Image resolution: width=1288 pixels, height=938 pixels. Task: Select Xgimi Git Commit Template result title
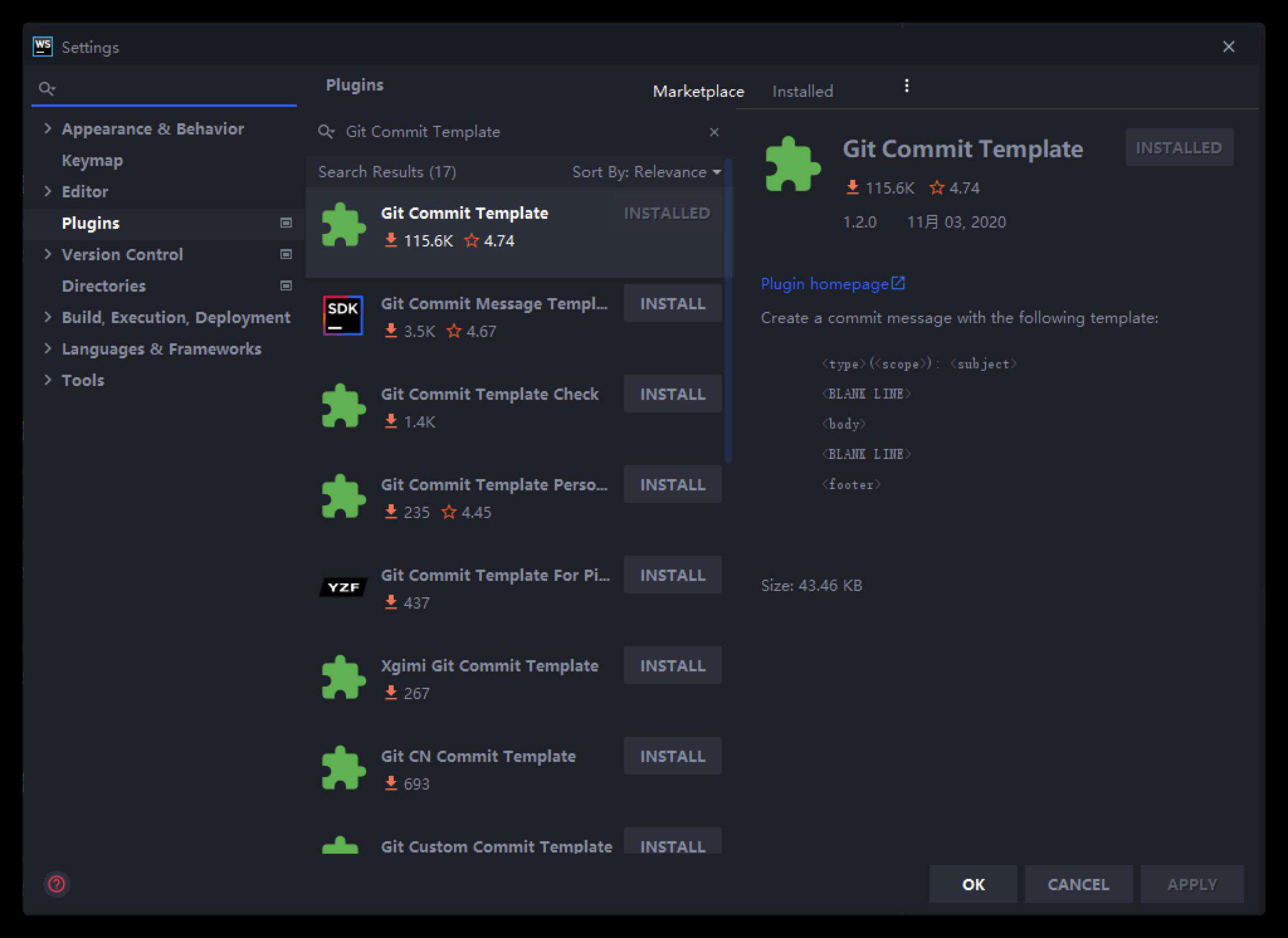pos(489,666)
